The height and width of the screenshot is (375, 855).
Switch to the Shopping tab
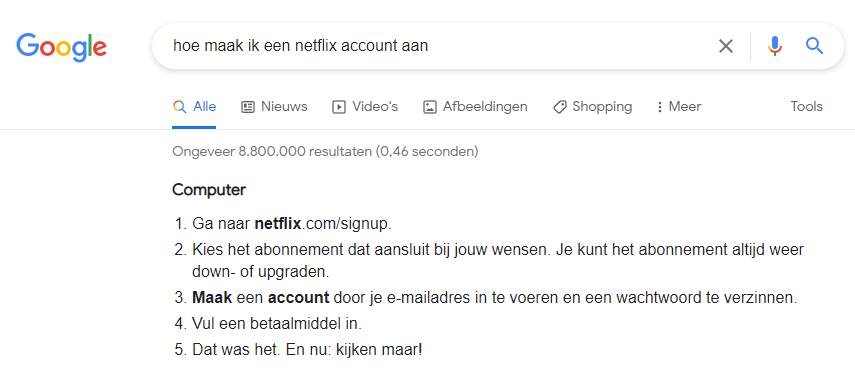(x=602, y=107)
